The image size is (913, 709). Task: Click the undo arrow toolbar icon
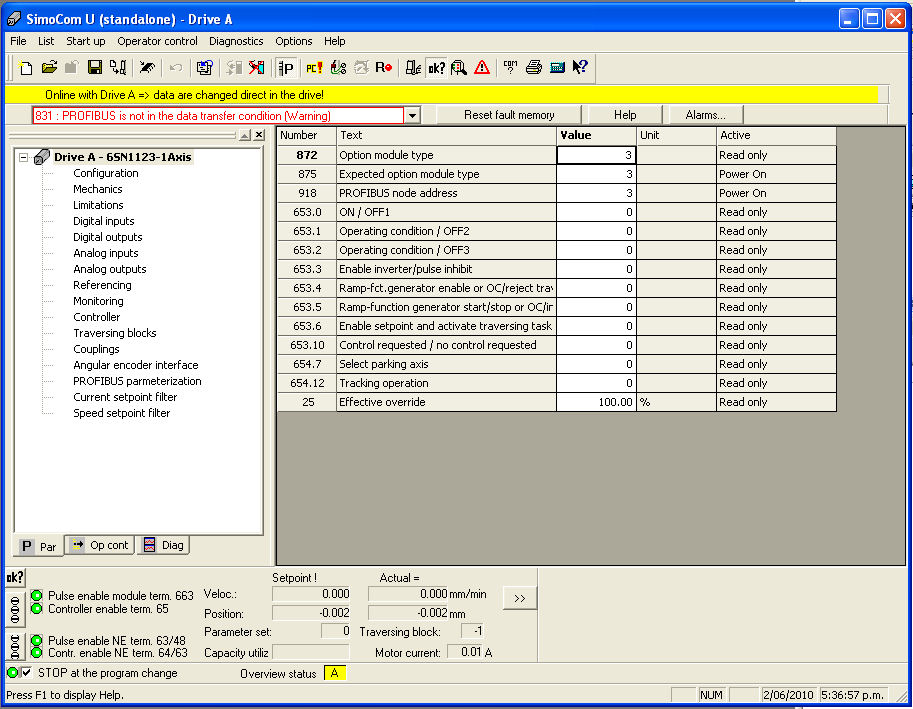coord(175,68)
